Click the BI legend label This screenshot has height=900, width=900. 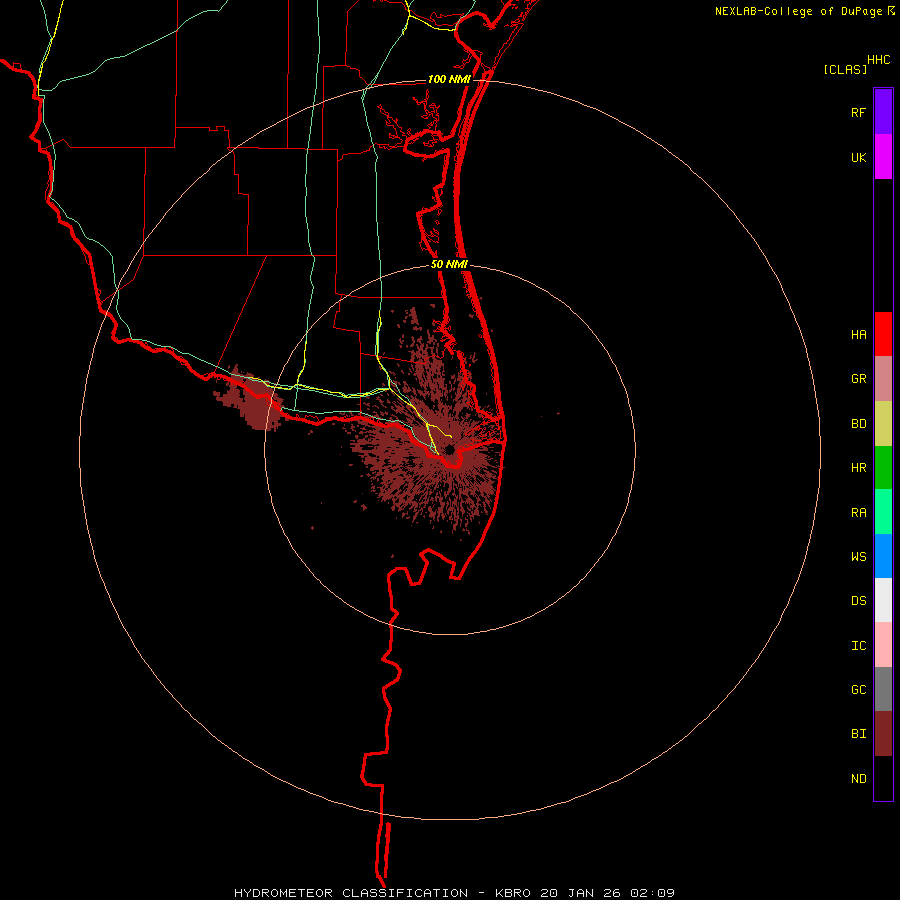(858, 734)
